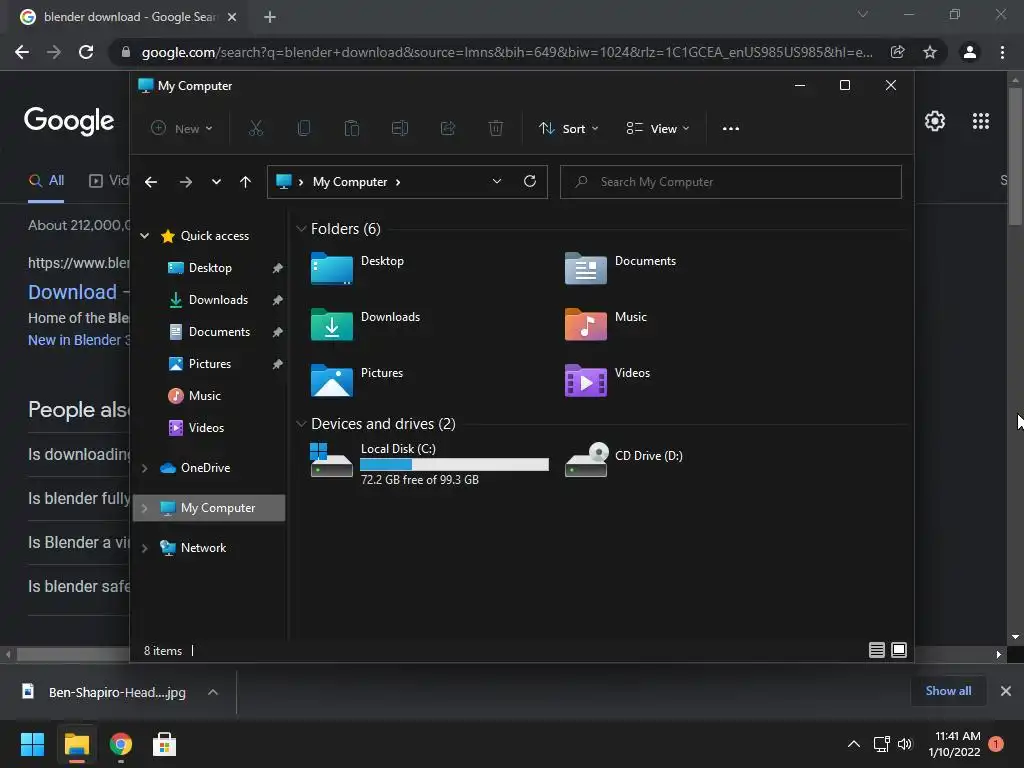This screenshot has height=768, width=1024.
Task: Open the Google apps grid icon
Action: 980,121
